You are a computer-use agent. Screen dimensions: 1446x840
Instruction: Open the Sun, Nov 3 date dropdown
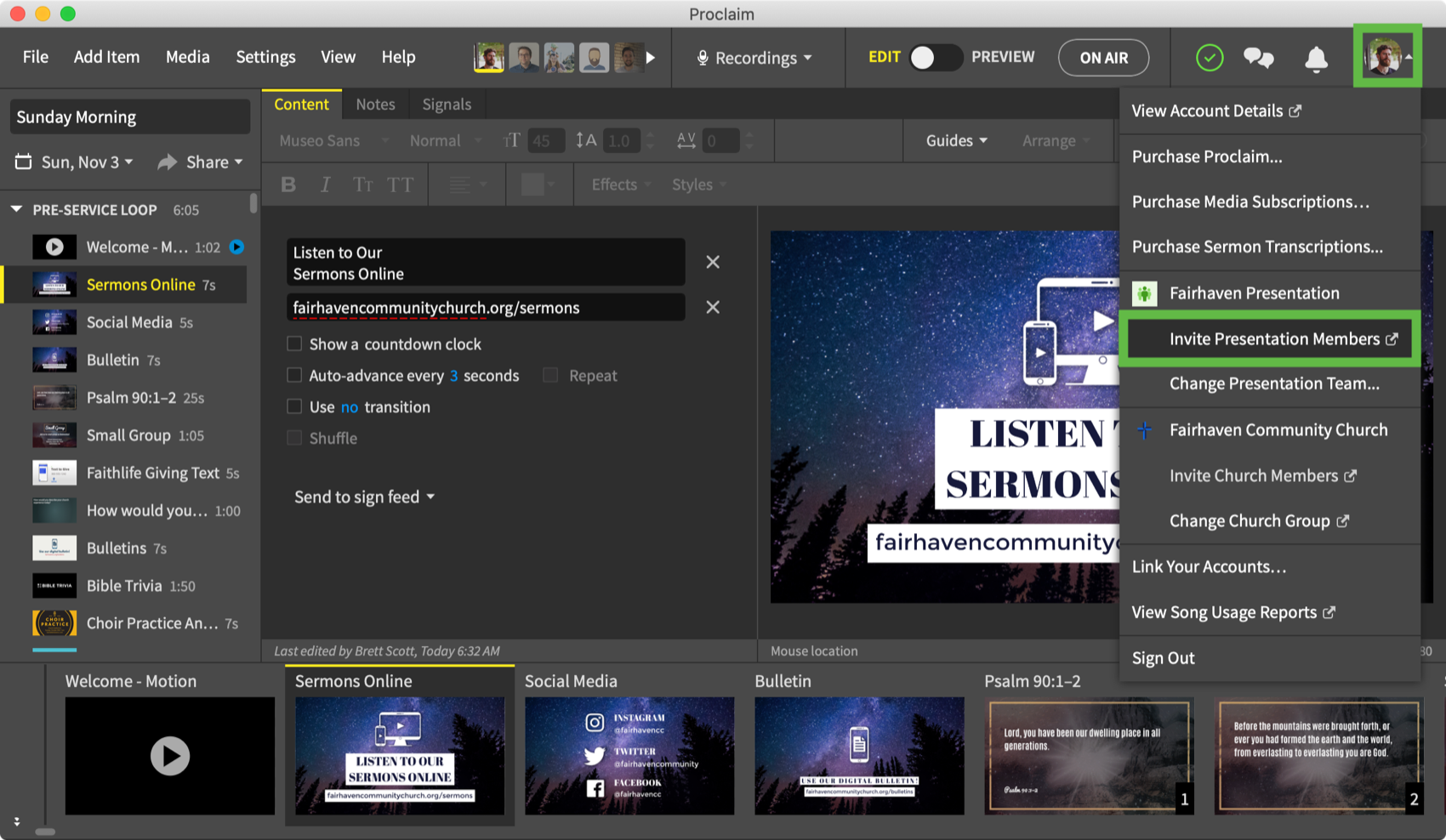click(87, 162)
